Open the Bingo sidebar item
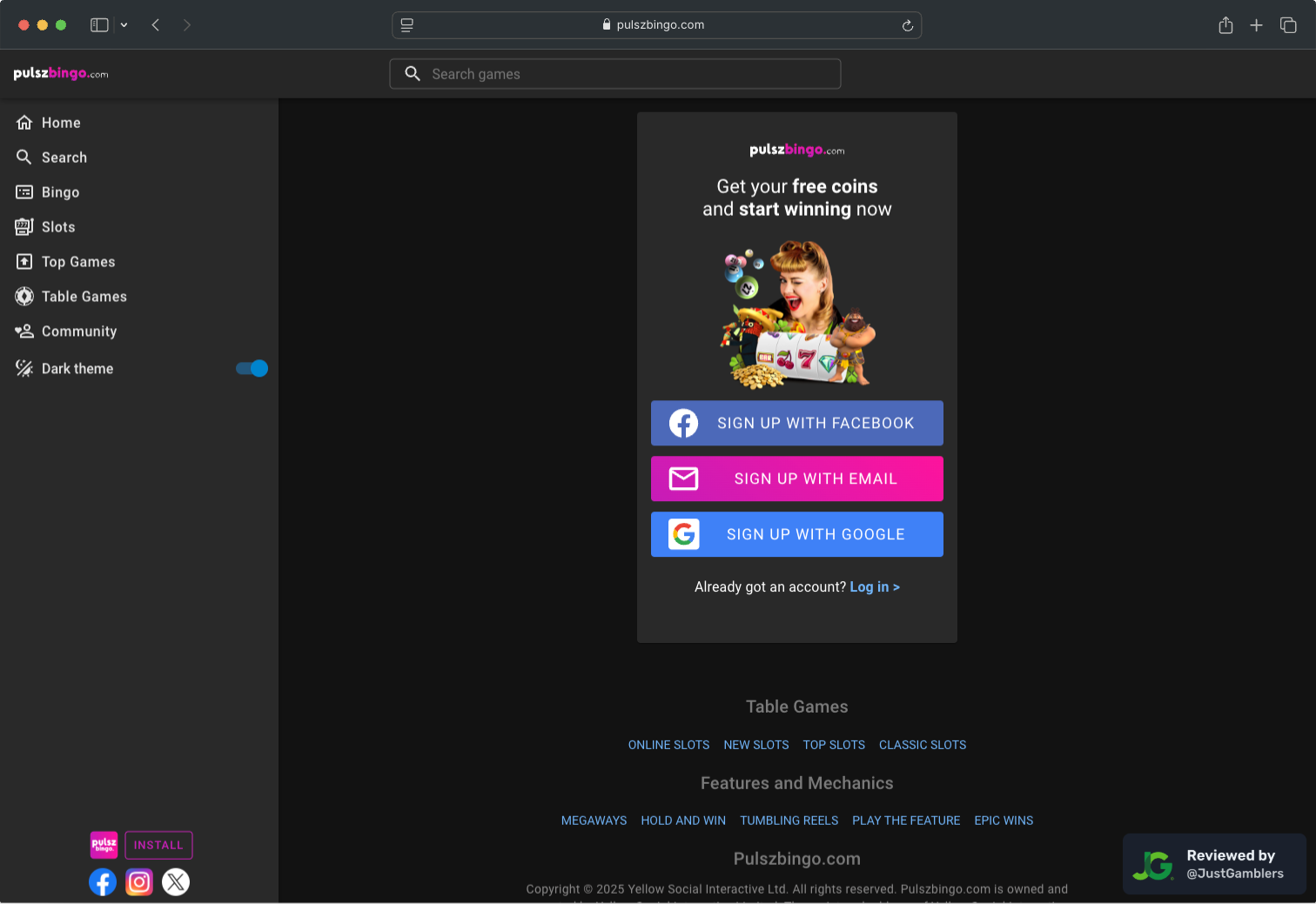 tap(139, 192)
